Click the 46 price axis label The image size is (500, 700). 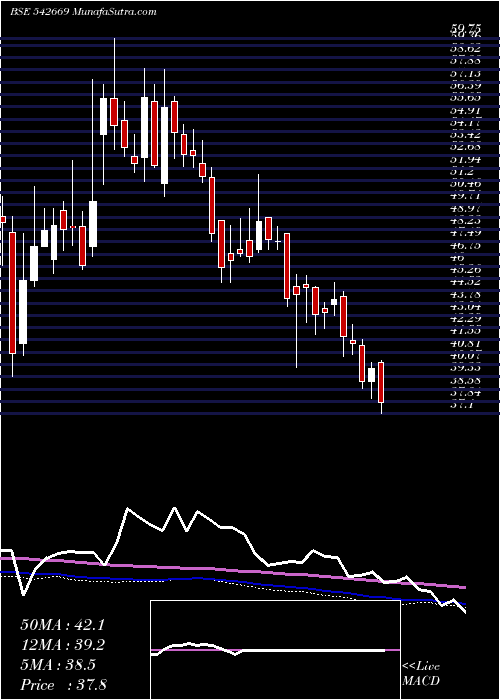click(x=457, y=258)
